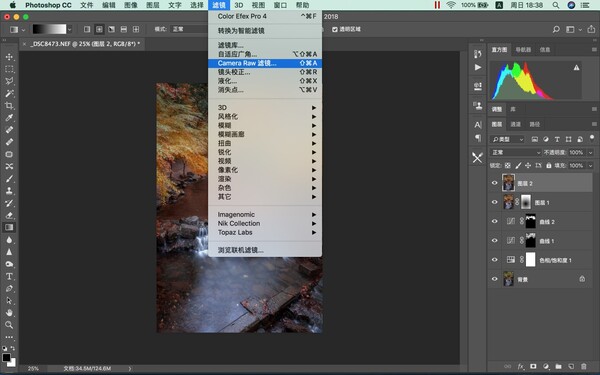This screenshot has width=600, height=375.
Task: Select the Gradient tool in toolbar
Action: (9, 227)
